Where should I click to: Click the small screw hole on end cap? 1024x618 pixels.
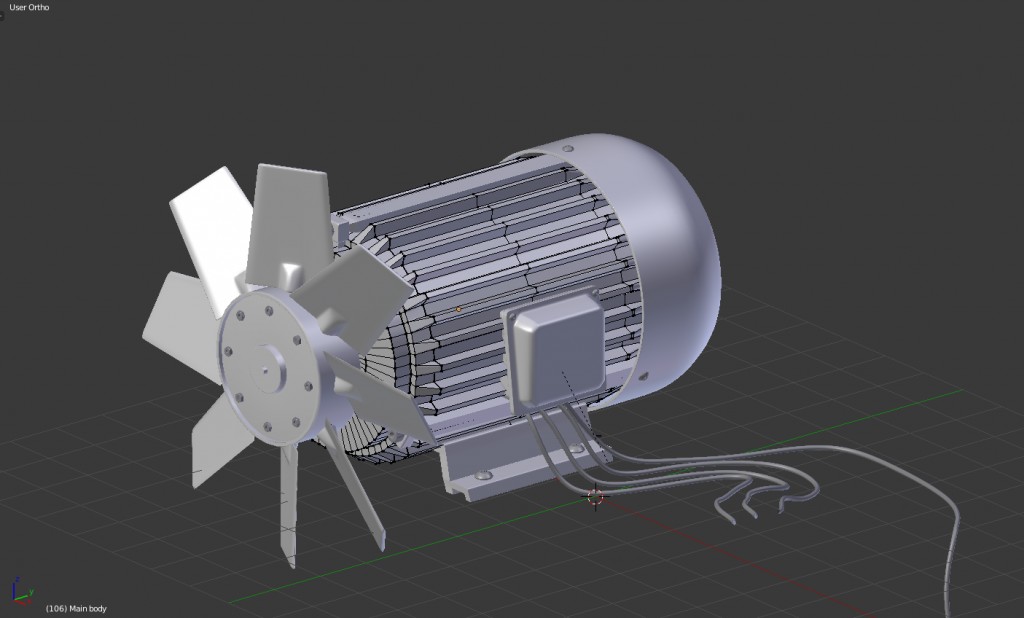(x=651, y=378)
